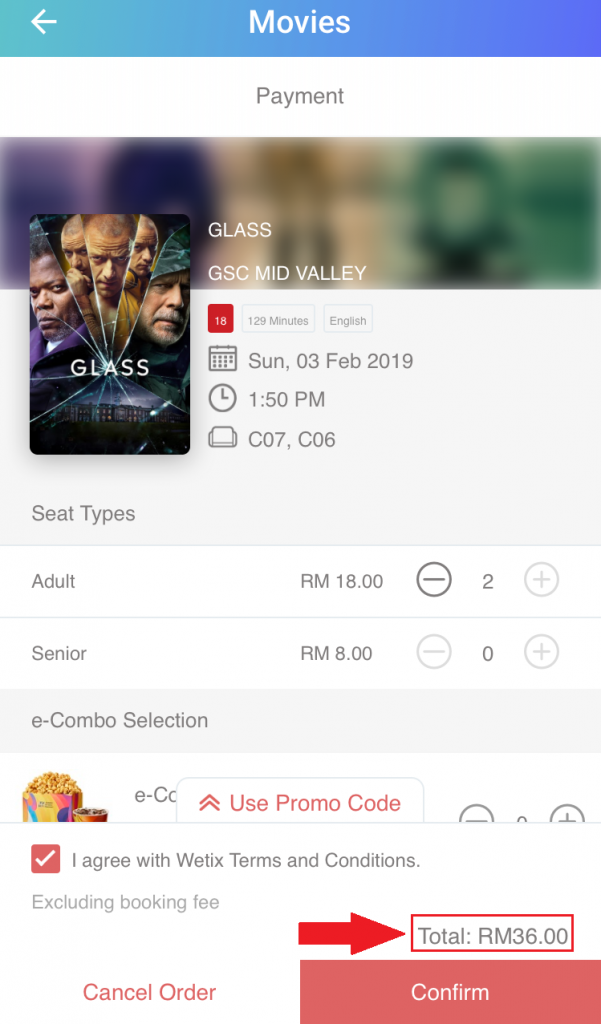
Task: Tap the Total: RM36.00 amount
Action: pyautogui.click(x=493, y=937)
